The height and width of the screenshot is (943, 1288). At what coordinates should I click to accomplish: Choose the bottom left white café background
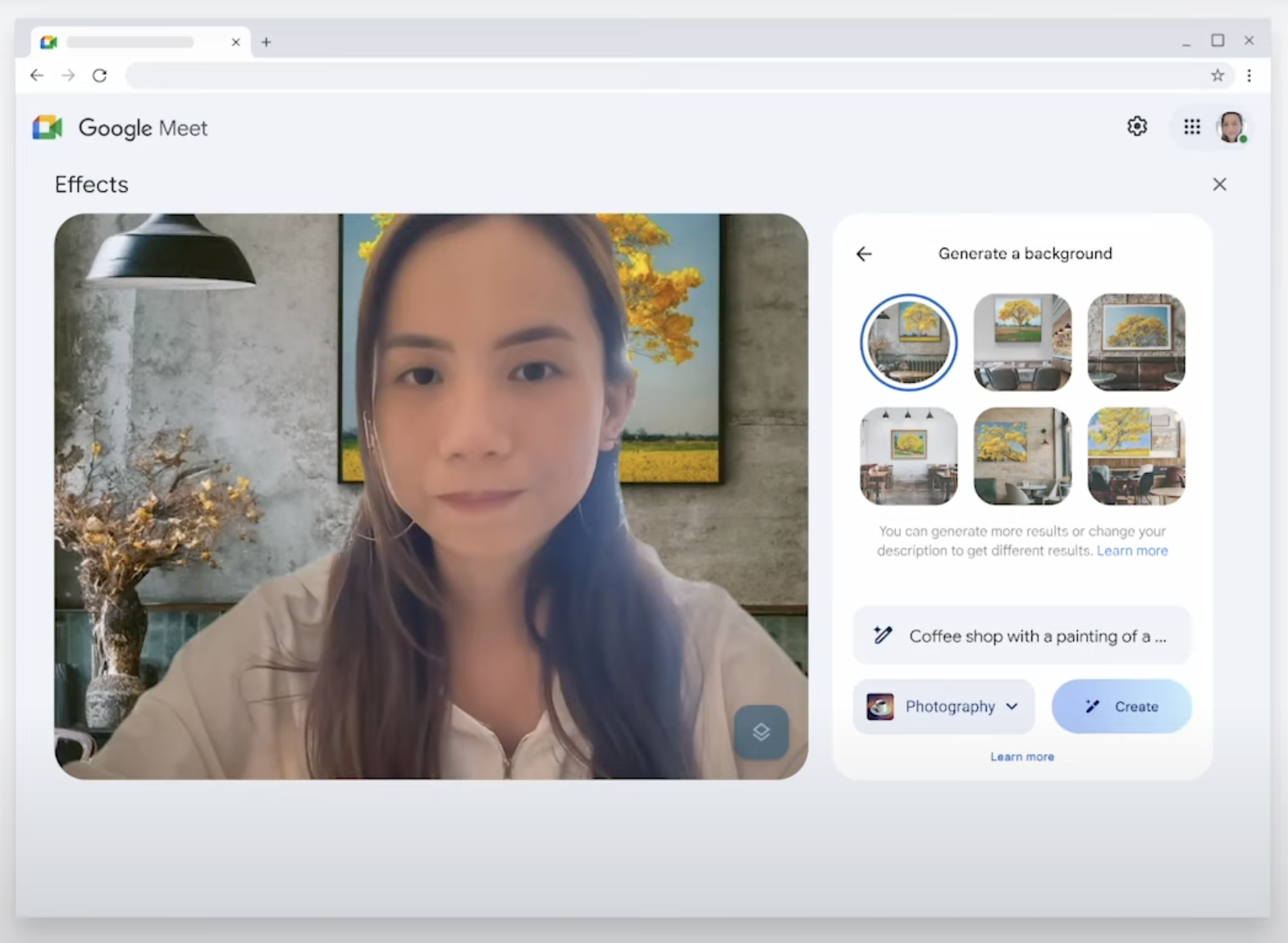pyautogui.click(x=909, y=456)
